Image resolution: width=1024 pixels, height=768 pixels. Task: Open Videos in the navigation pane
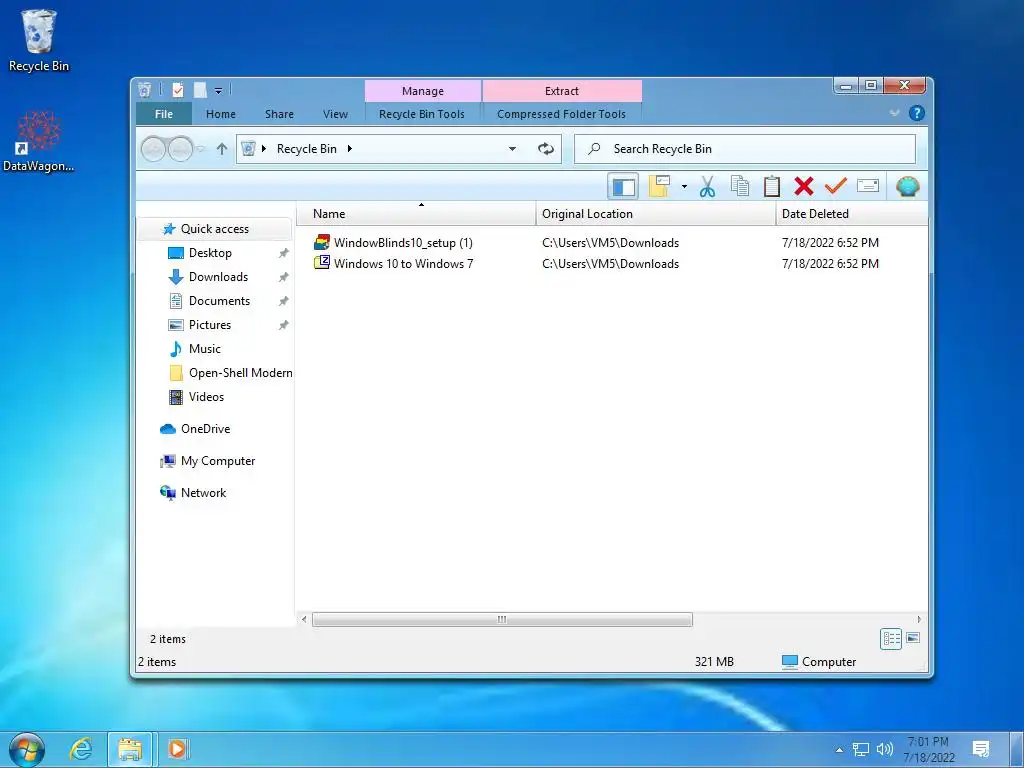(206, 397)
